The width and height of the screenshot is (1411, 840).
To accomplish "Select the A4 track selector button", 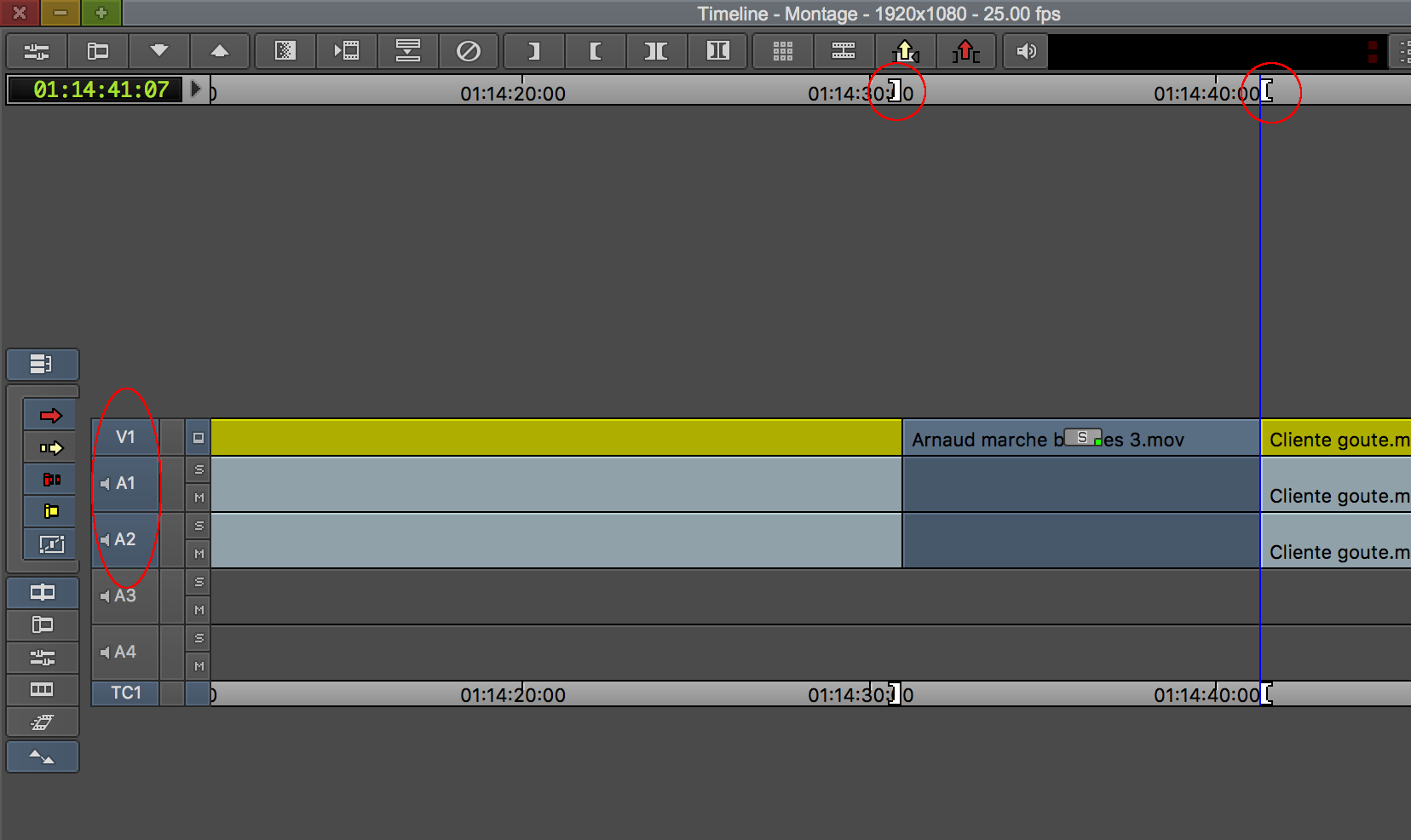I will click(x=125, y=652).
